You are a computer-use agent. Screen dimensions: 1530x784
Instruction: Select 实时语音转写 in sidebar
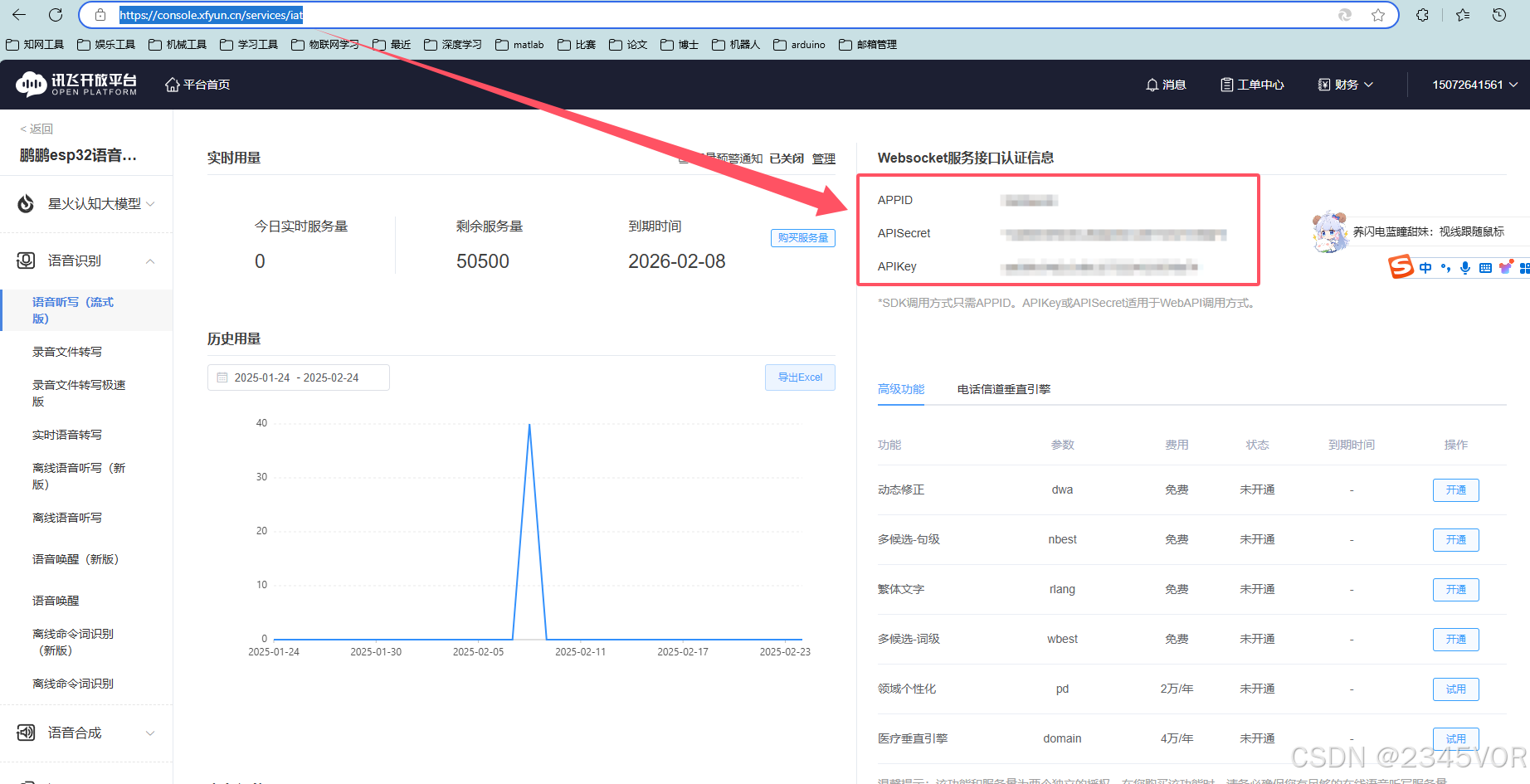pos(67,435)
